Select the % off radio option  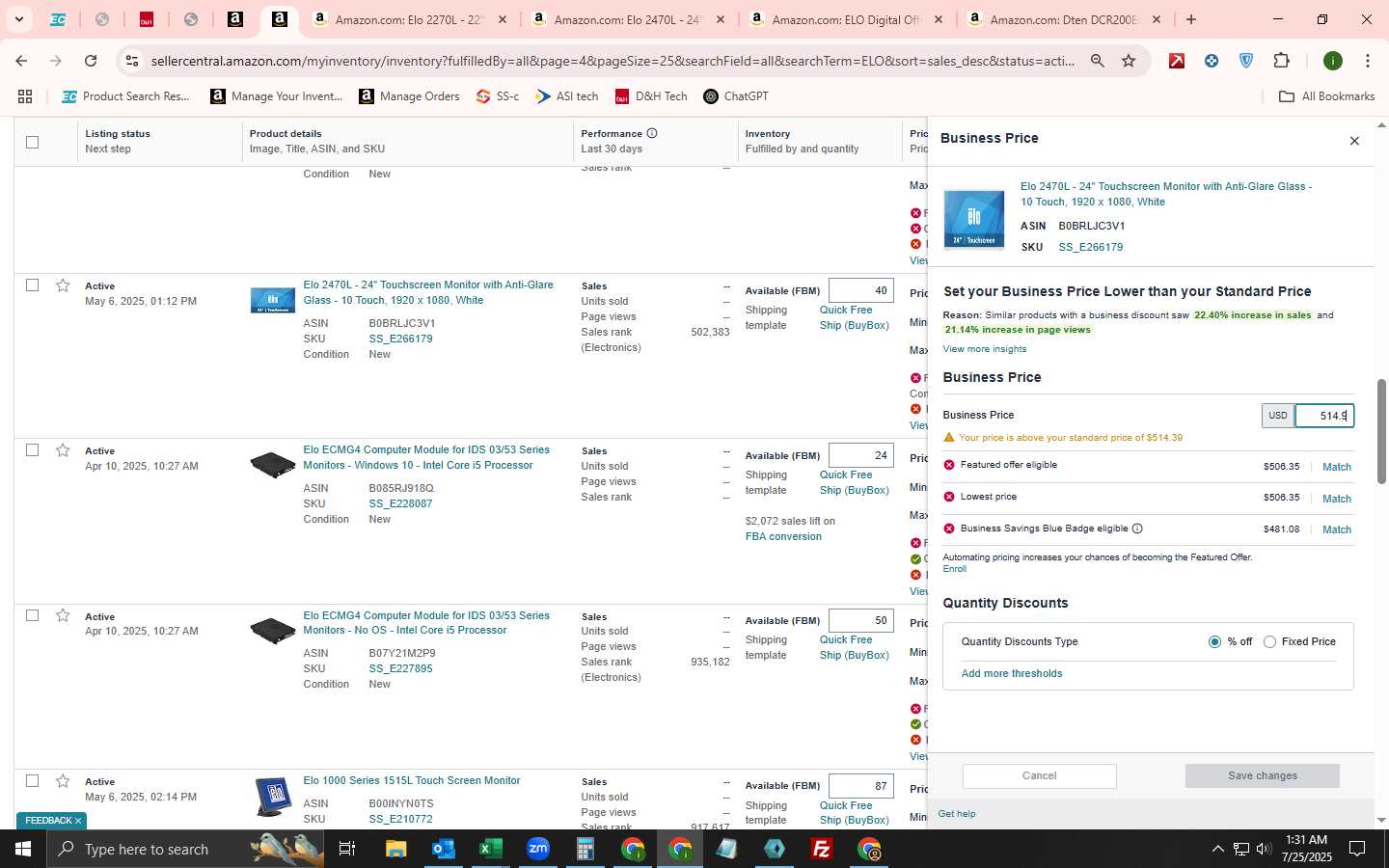(1214, 642)
